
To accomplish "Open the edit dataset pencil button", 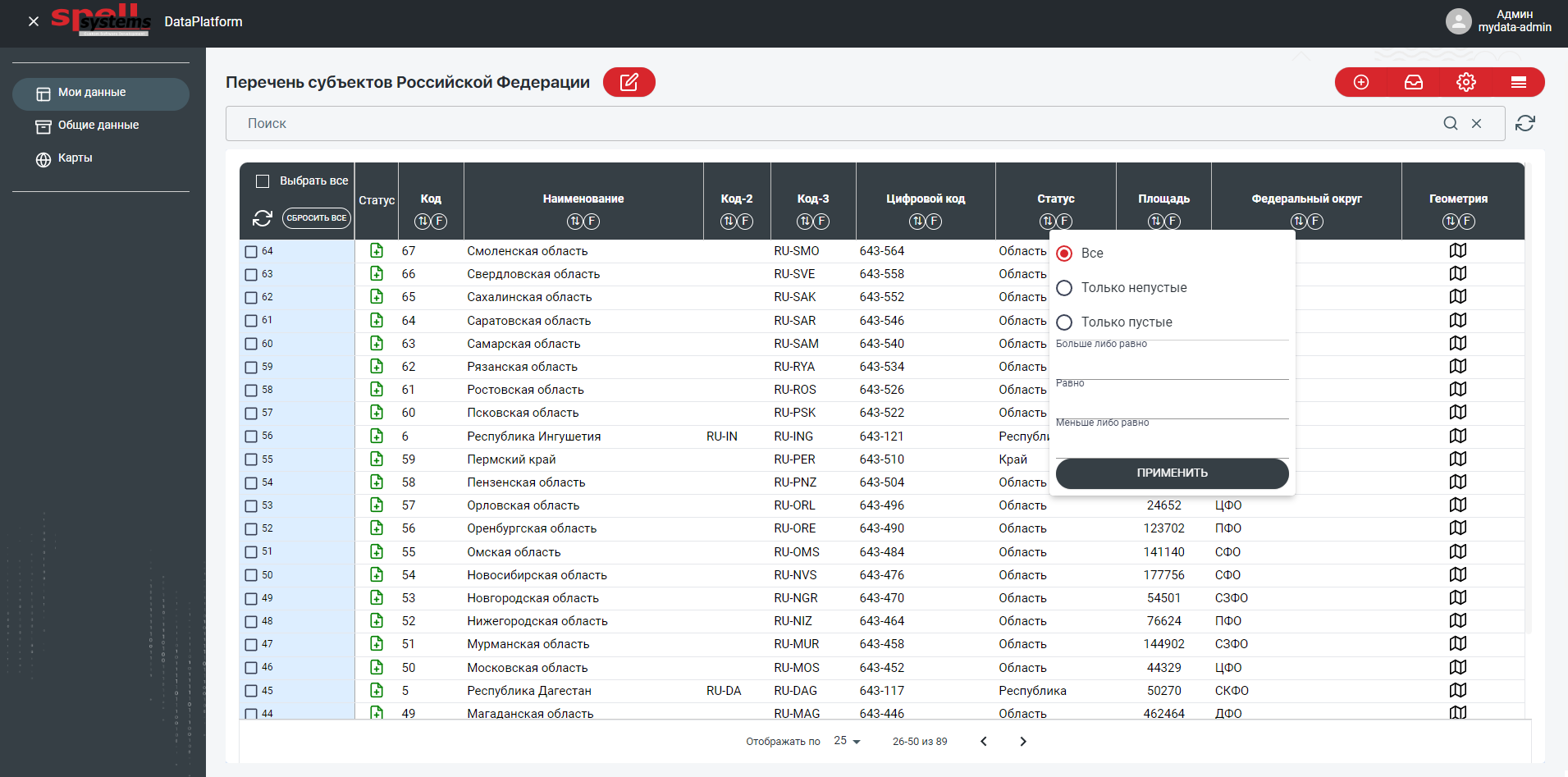I will (x=629, y=82).
